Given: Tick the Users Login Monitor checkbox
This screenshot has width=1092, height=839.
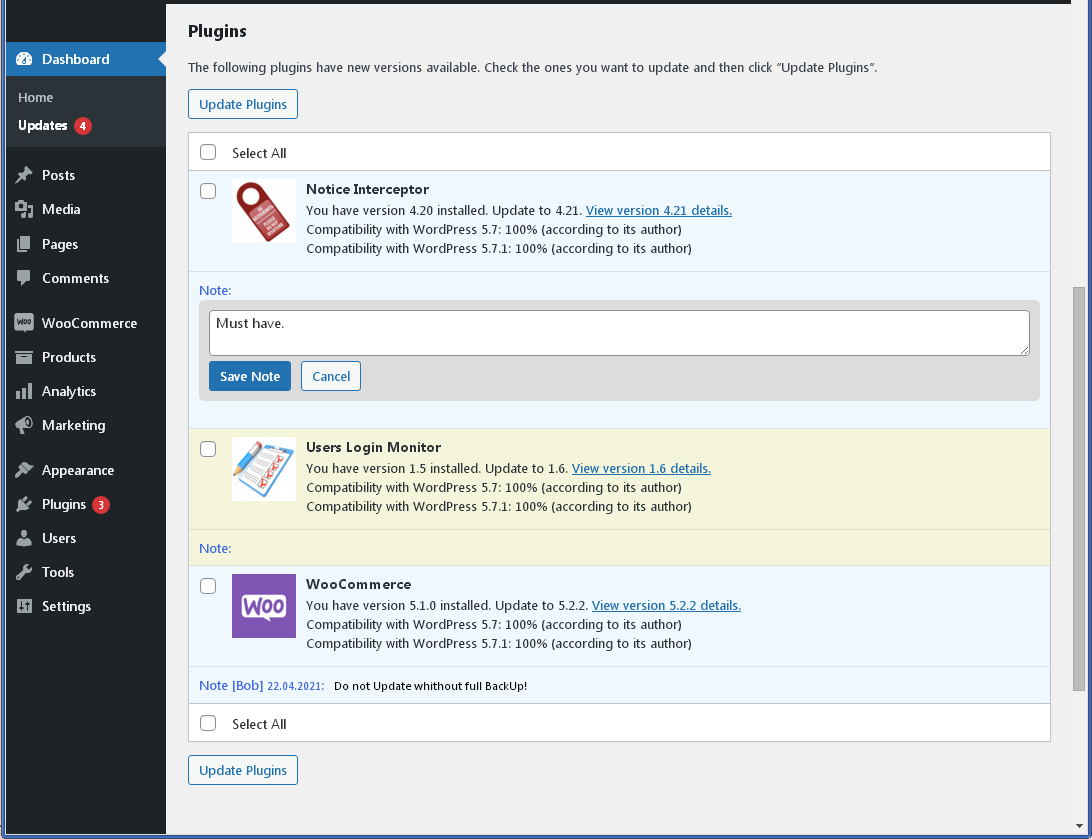Looking at the screenshot, I should 208,449.
